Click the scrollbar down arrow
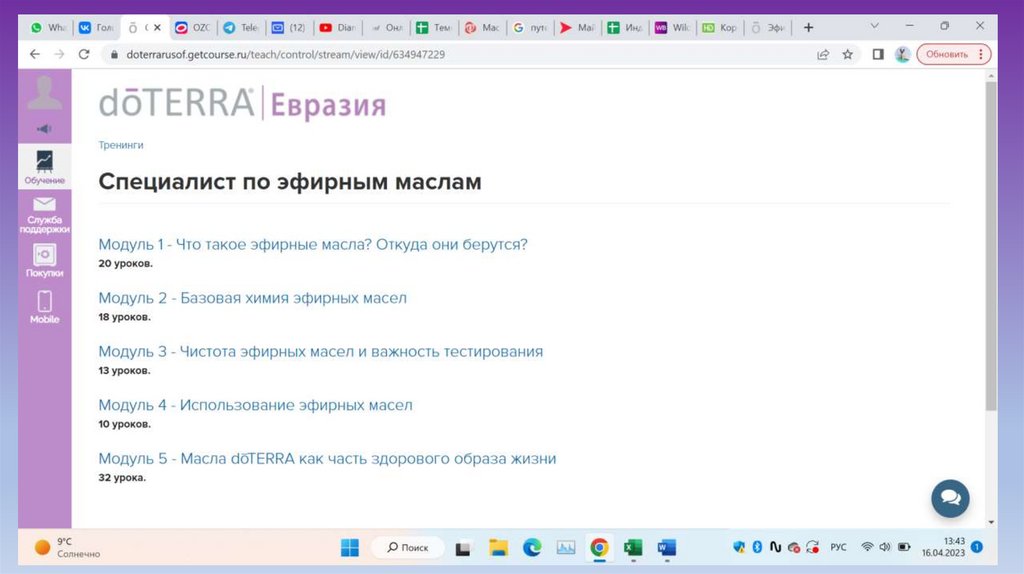This screenshot has width=1024, height=574. [991, 522]
